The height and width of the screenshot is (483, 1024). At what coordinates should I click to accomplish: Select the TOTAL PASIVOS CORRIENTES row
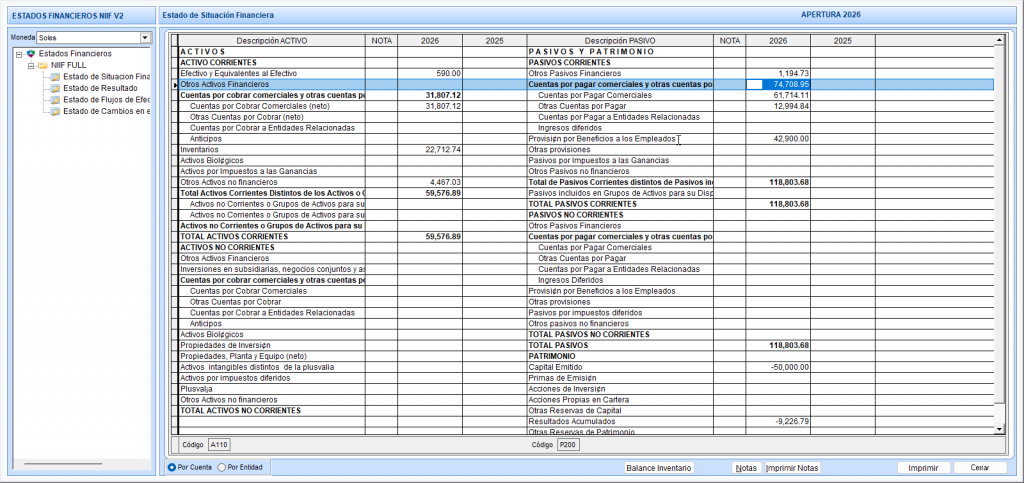click(620, 204)
